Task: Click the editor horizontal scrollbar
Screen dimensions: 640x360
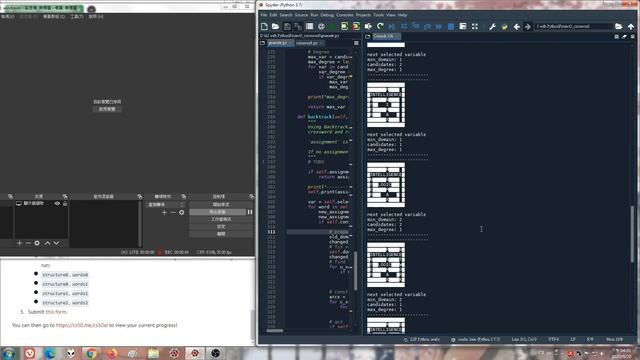Action: point(275,331)
